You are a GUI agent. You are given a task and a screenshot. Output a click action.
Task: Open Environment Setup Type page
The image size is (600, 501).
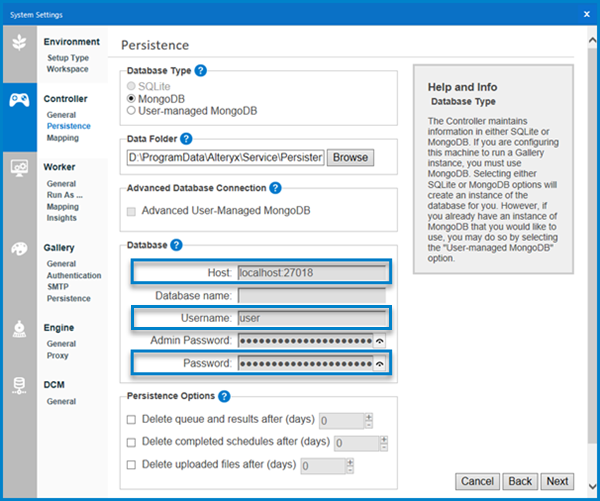point(68,58)
